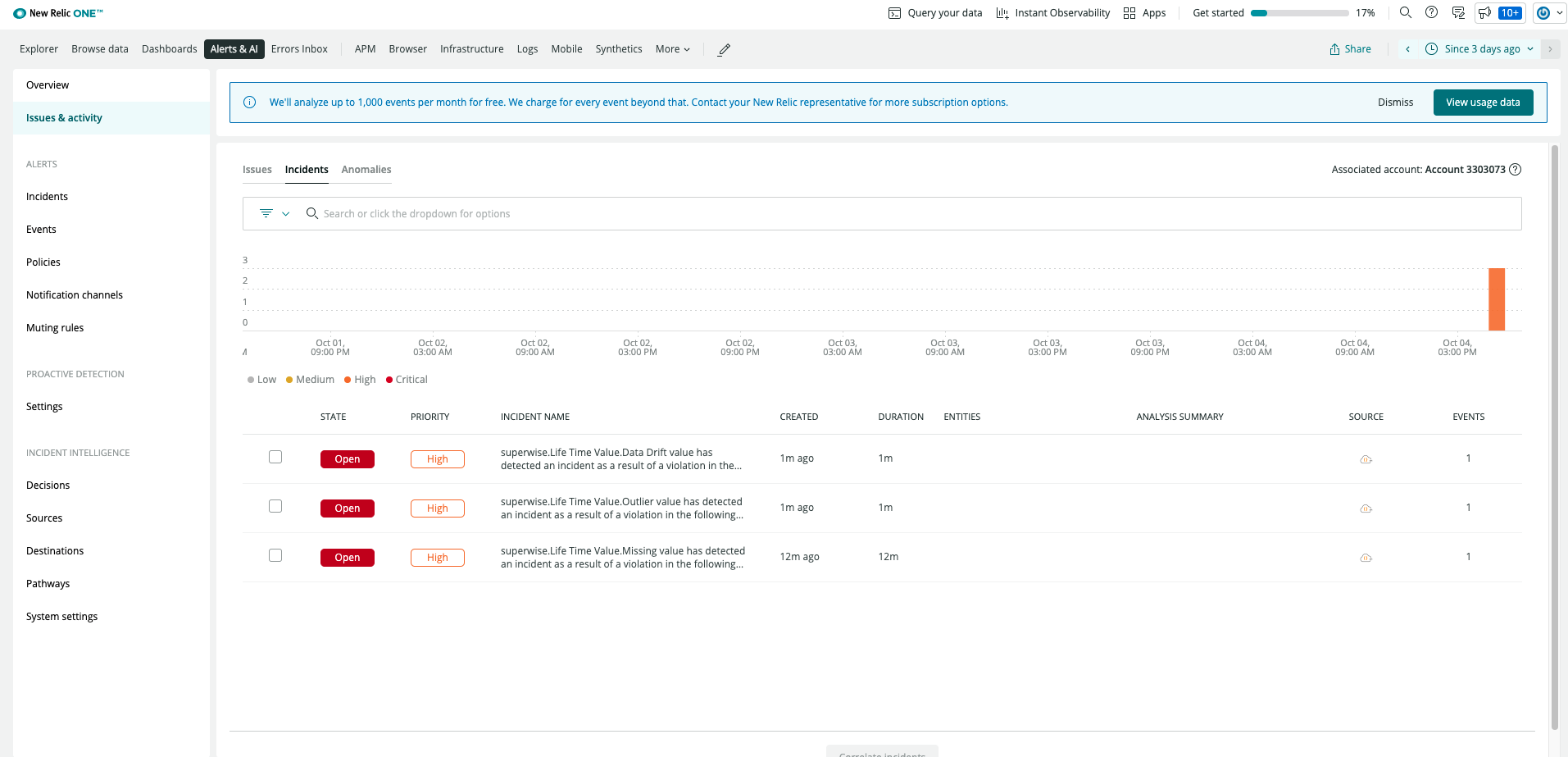Open the Explorer navigation item

point(39,49)
